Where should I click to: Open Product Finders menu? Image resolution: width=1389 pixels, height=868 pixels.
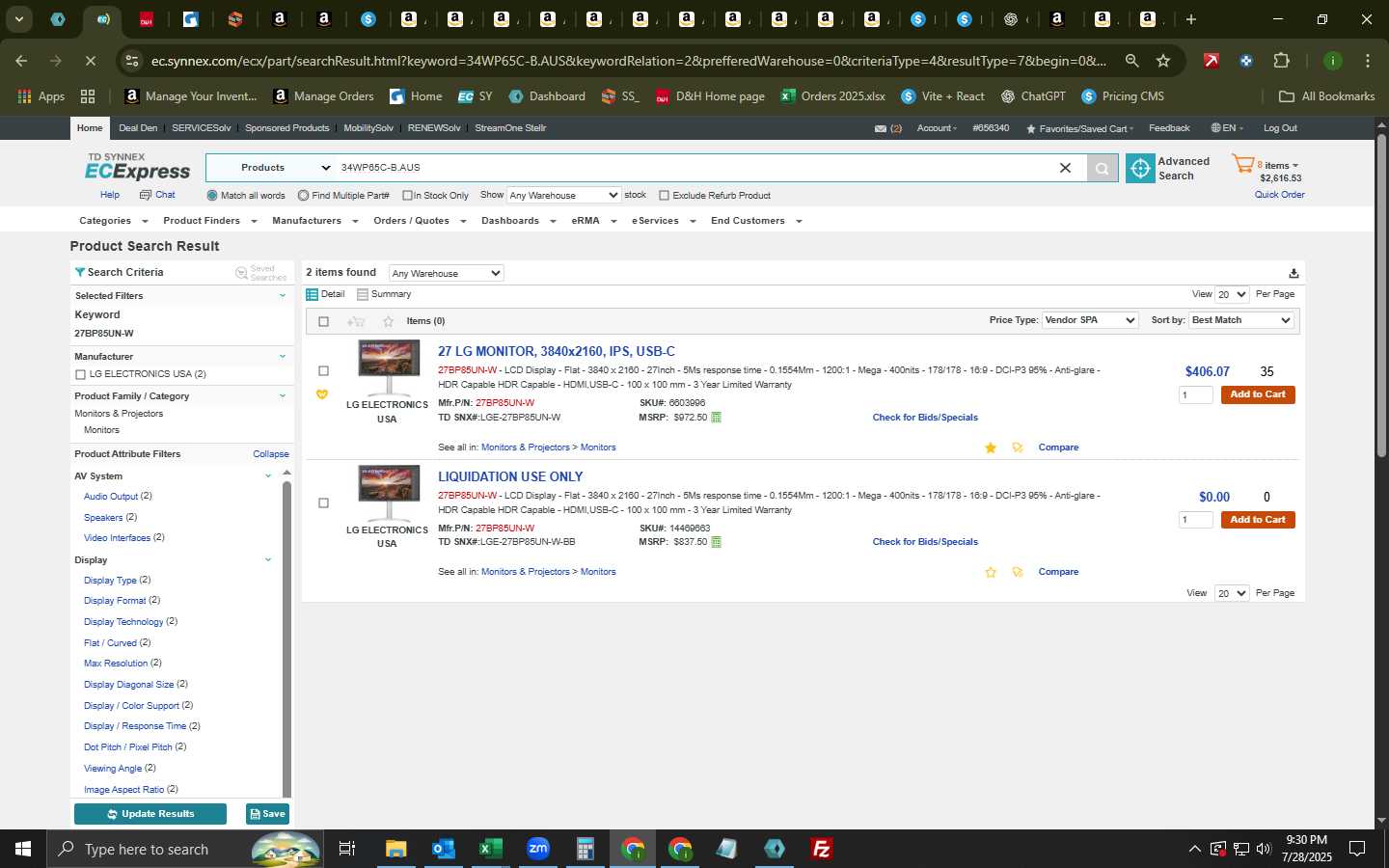tap(209, 221)
